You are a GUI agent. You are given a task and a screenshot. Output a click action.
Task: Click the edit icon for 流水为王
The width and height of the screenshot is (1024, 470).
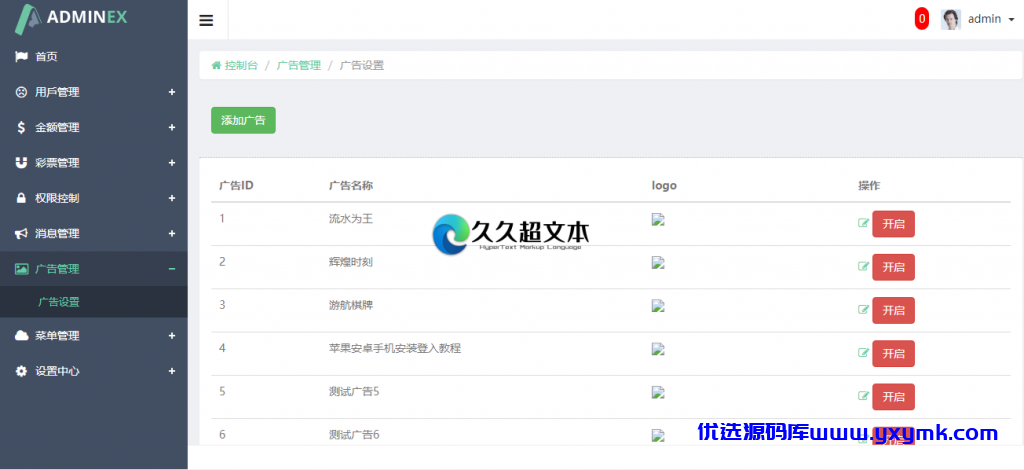[x=863, y=223]
